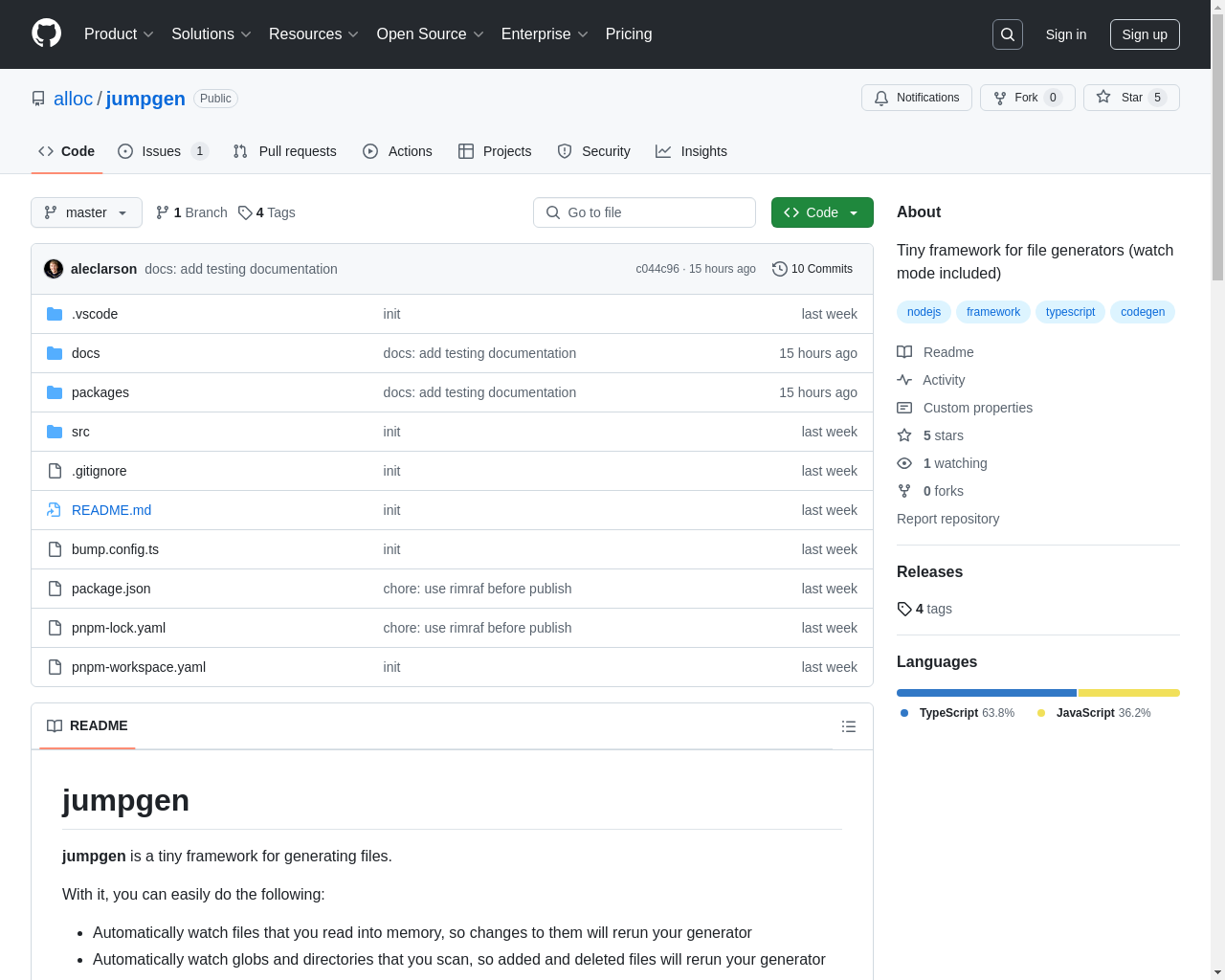Image resolution: width=1225 pixels, height=980 pixels.
Task: Click the Custom properties note icon
Action: pos(904,408)
